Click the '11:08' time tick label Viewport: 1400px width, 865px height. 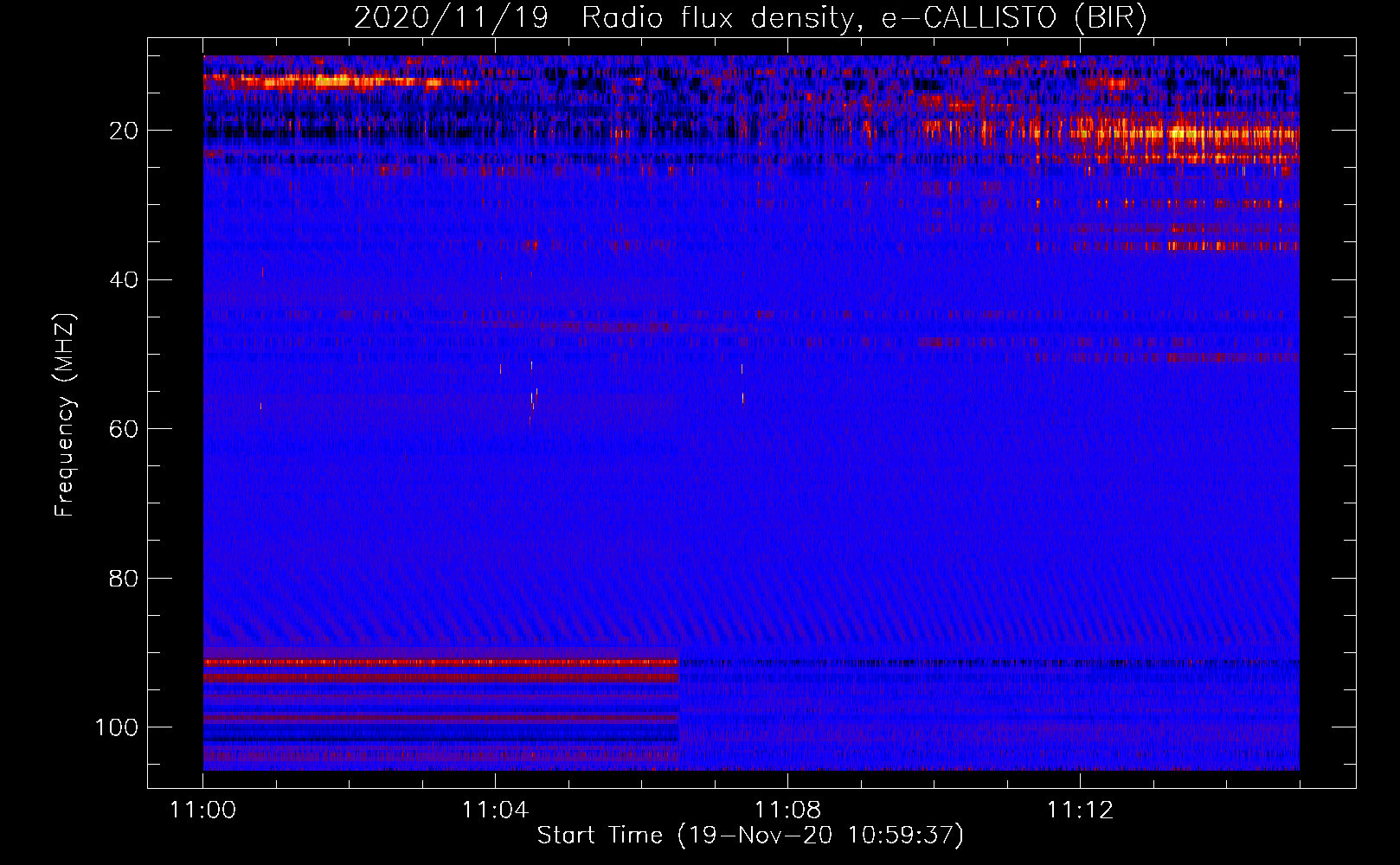(787, 811)
